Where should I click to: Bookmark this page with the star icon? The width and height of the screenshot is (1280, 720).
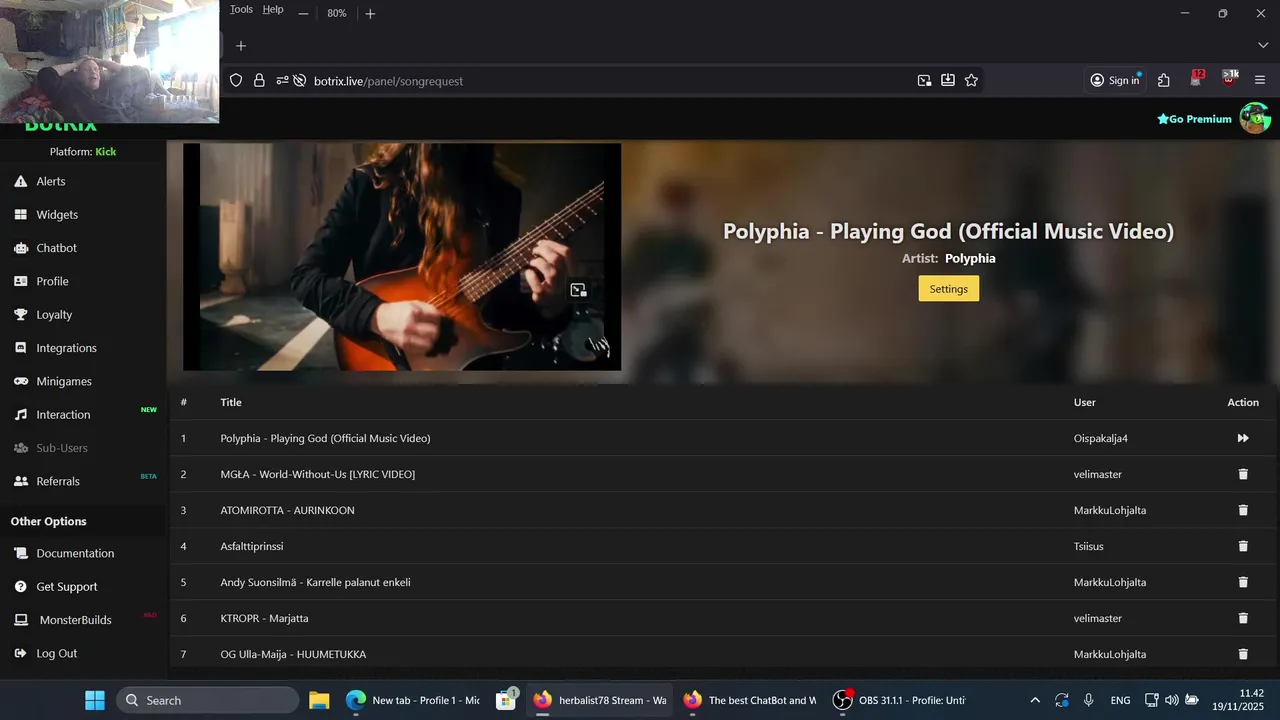click(971, 80)
